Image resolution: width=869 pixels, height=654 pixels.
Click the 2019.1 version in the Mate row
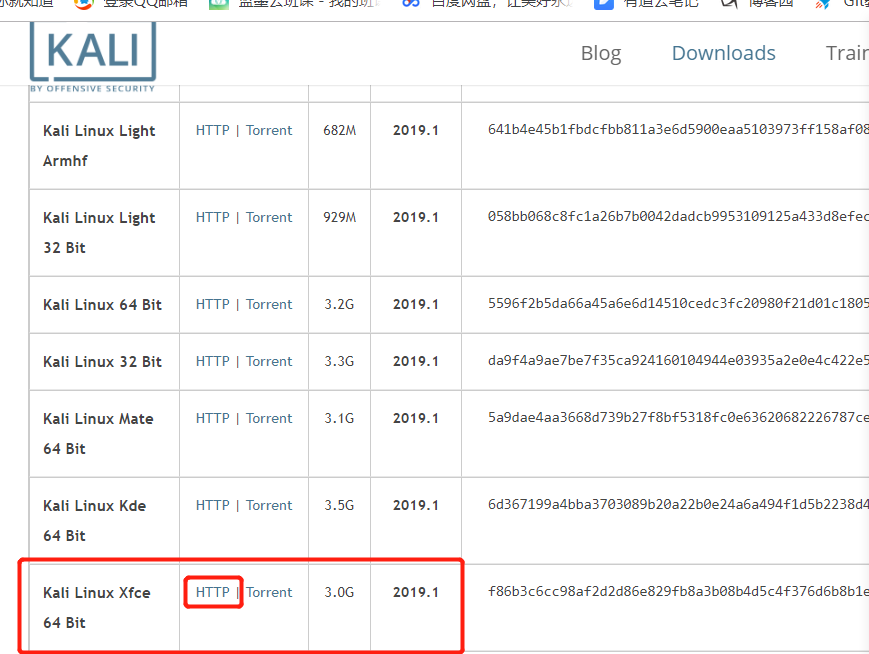(416, 418)
